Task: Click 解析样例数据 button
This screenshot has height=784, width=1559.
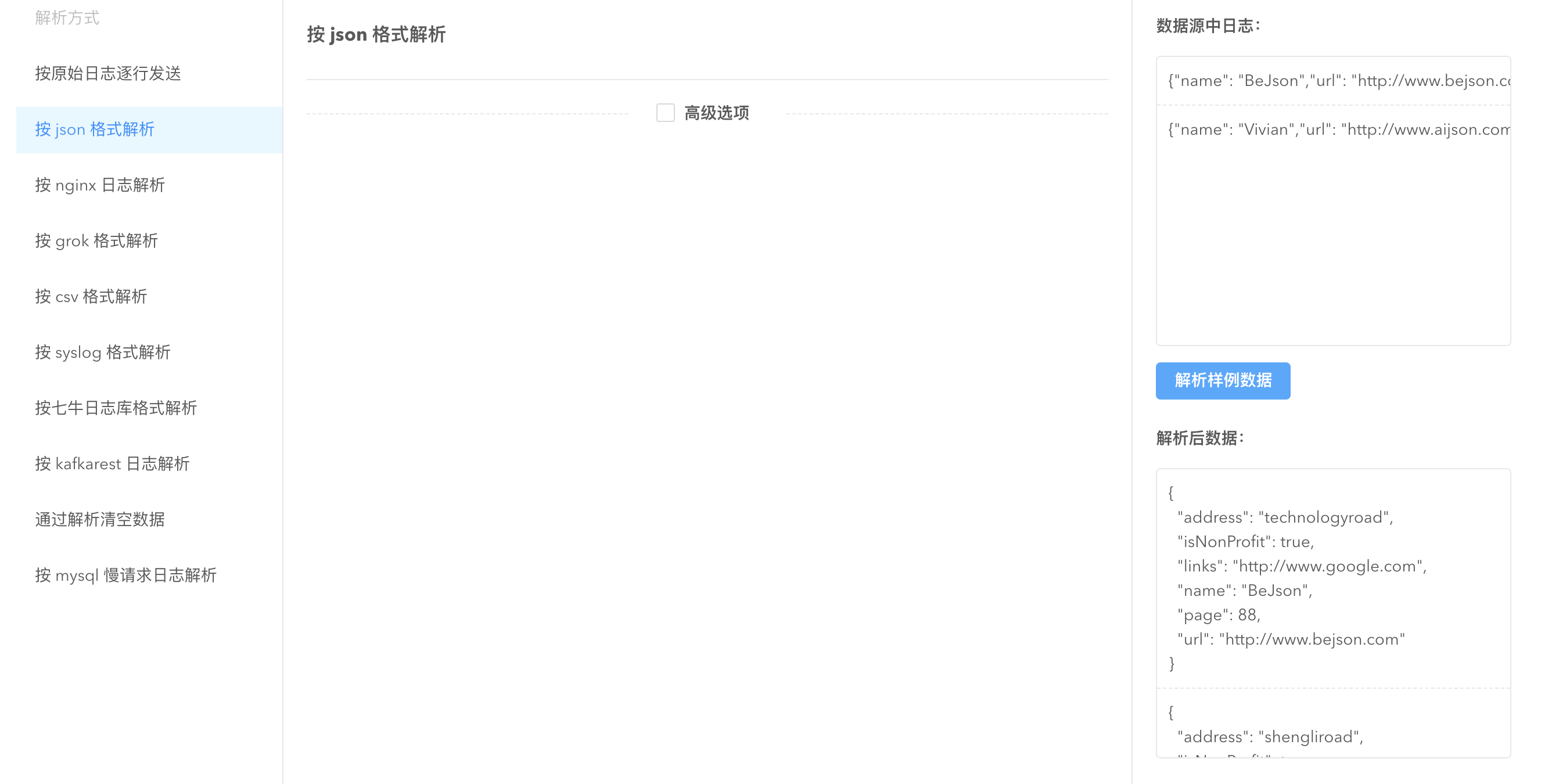Action: [x=1223, y=380]
